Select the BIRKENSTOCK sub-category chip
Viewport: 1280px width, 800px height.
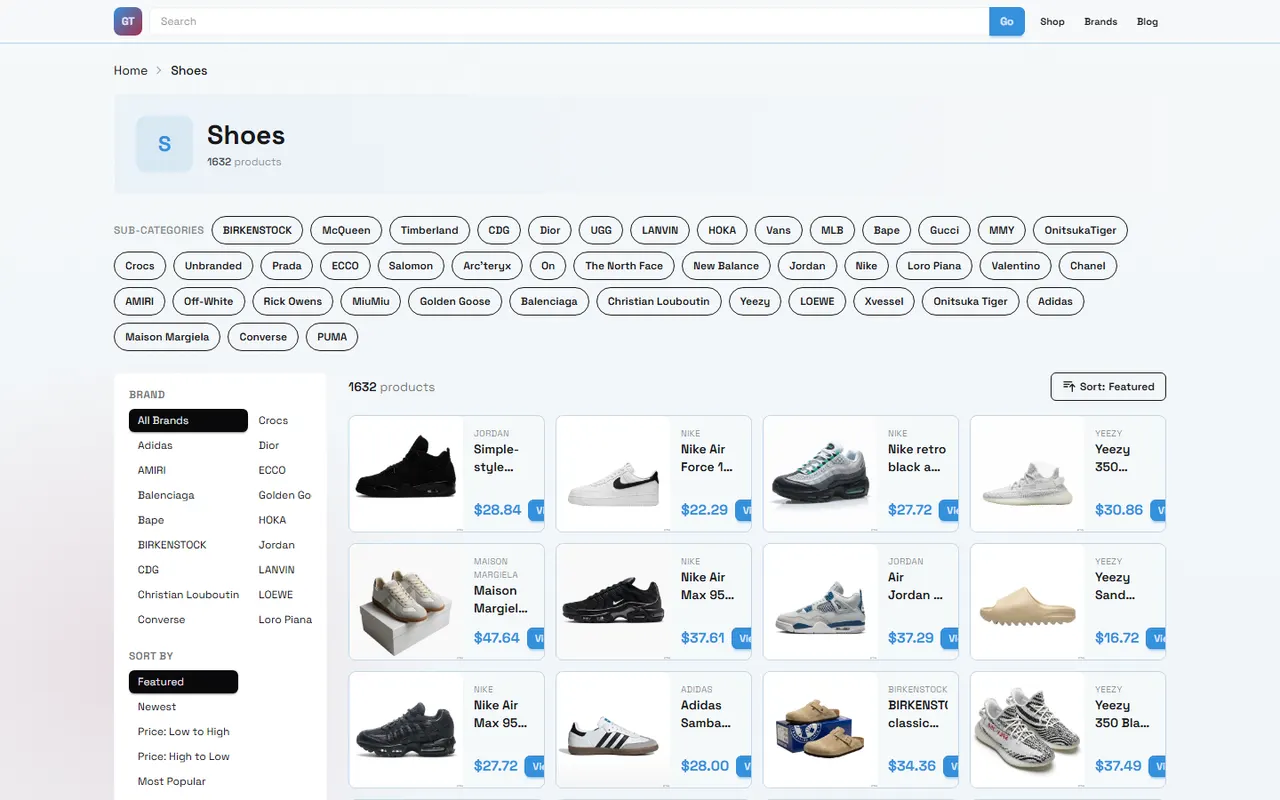point(257,230)
